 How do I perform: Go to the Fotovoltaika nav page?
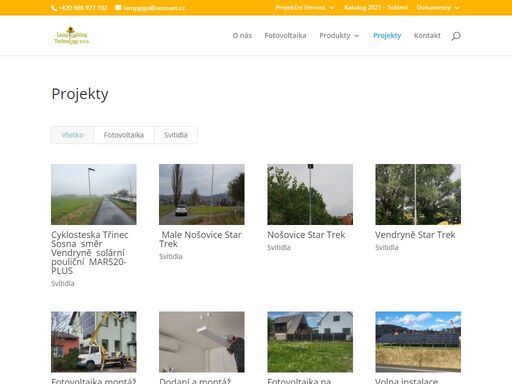click(285, 35)
